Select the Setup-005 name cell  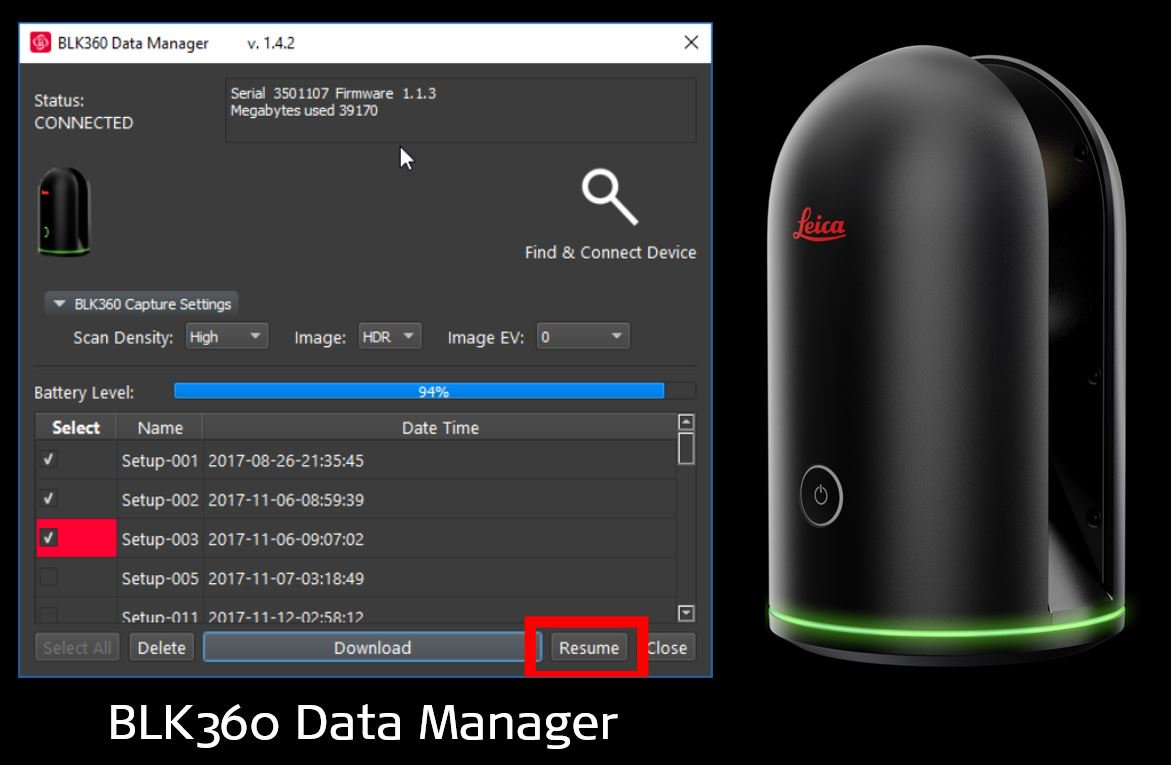coord(160,578)
